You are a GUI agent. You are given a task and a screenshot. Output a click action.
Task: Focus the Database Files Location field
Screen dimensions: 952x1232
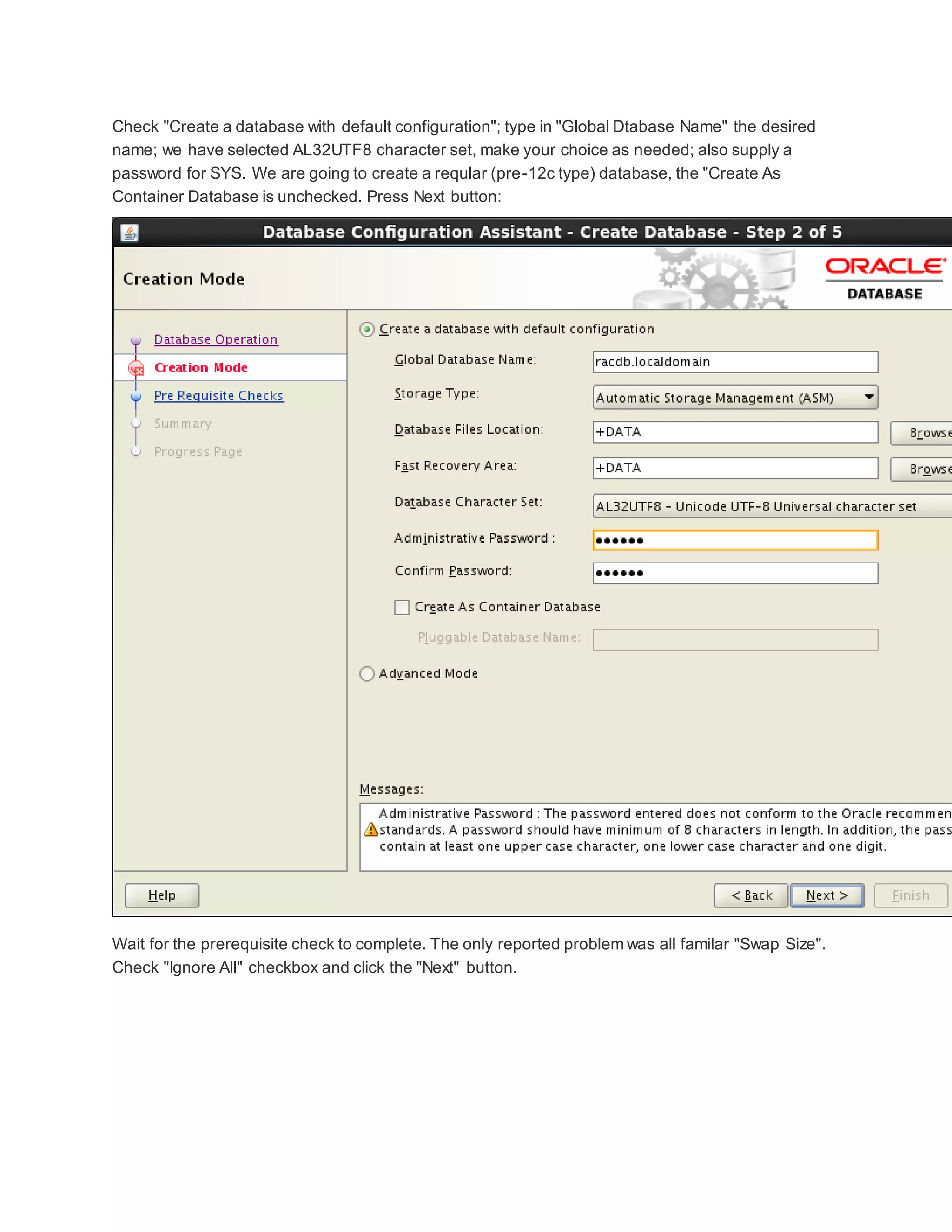735,431
